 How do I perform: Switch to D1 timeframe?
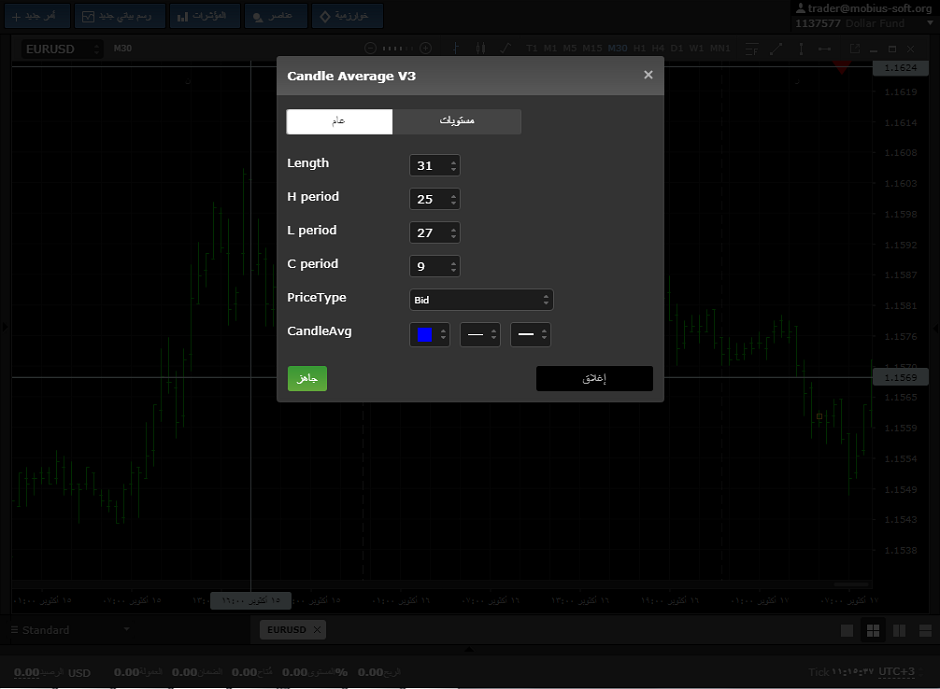[677, 49]
